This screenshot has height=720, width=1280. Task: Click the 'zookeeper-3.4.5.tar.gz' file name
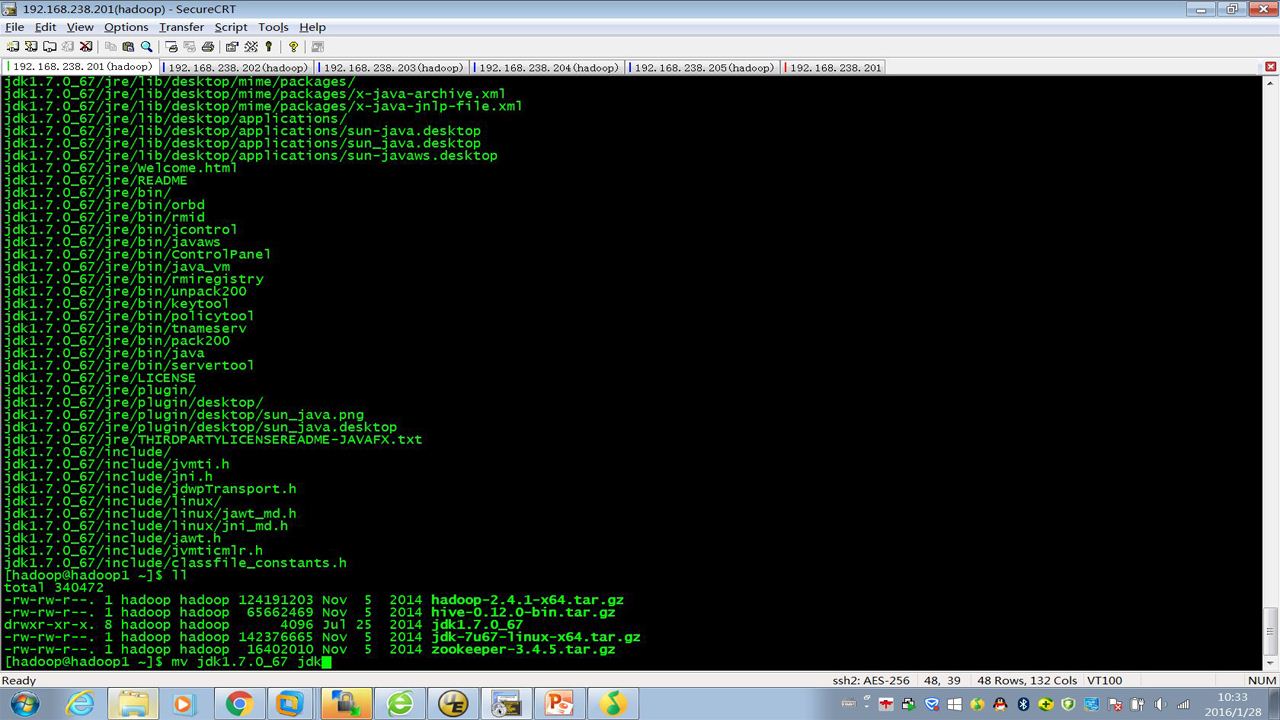[x=523, y=649]
